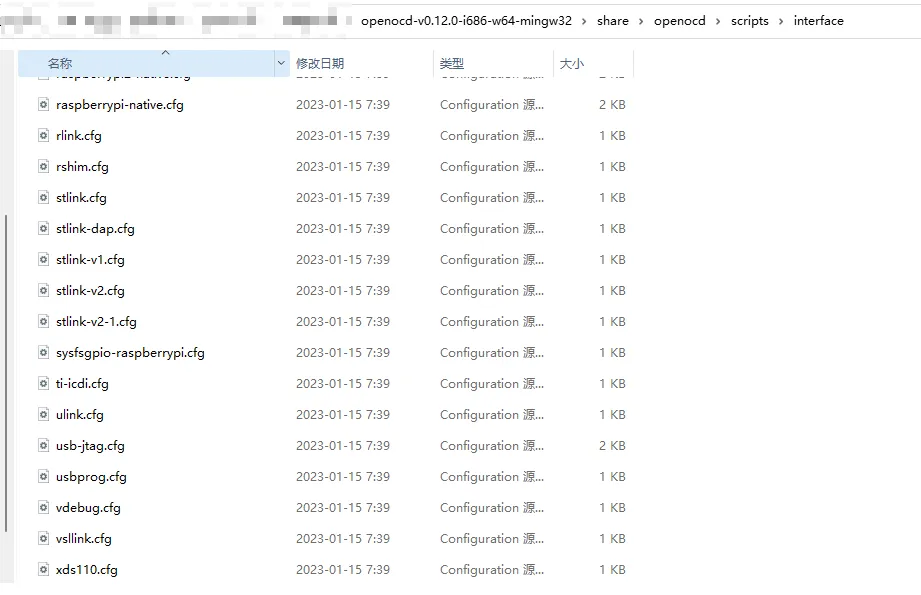Select the usb-jtag.cfg file icon

pos(44,446)
